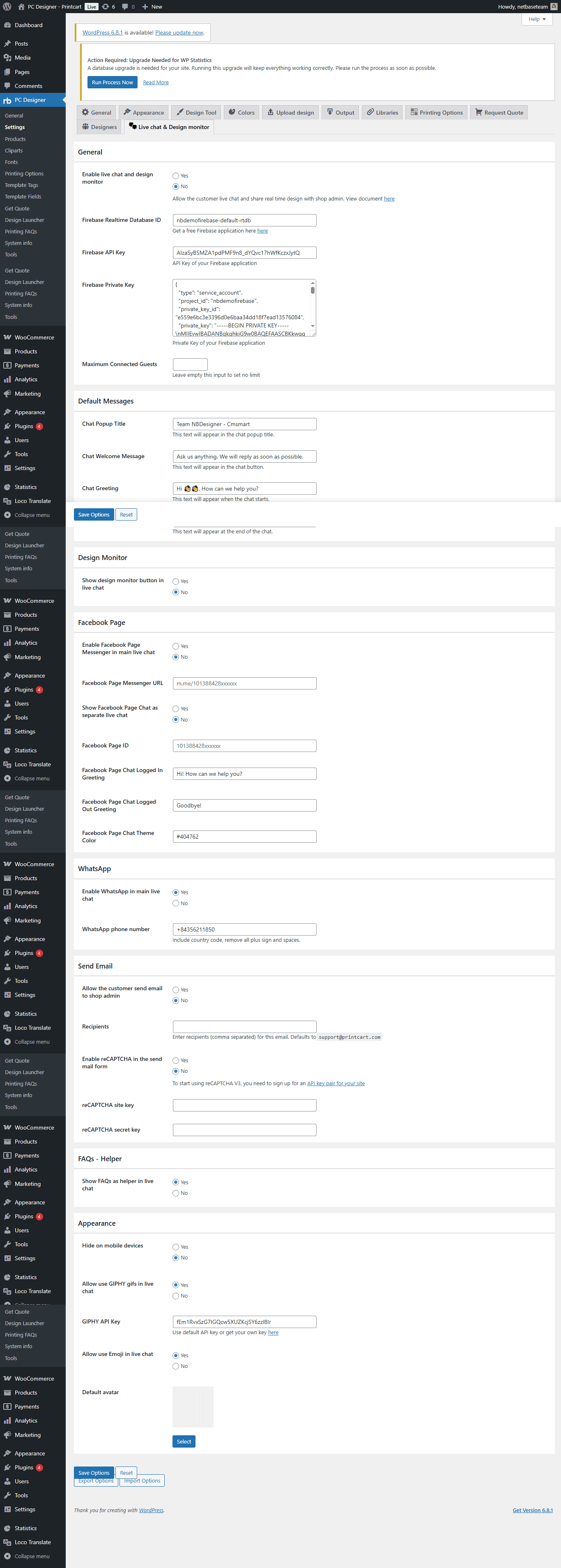
Task: Click the WordPress logo in the admin bar
Action: pyautogui.click(x=7, y=7)
